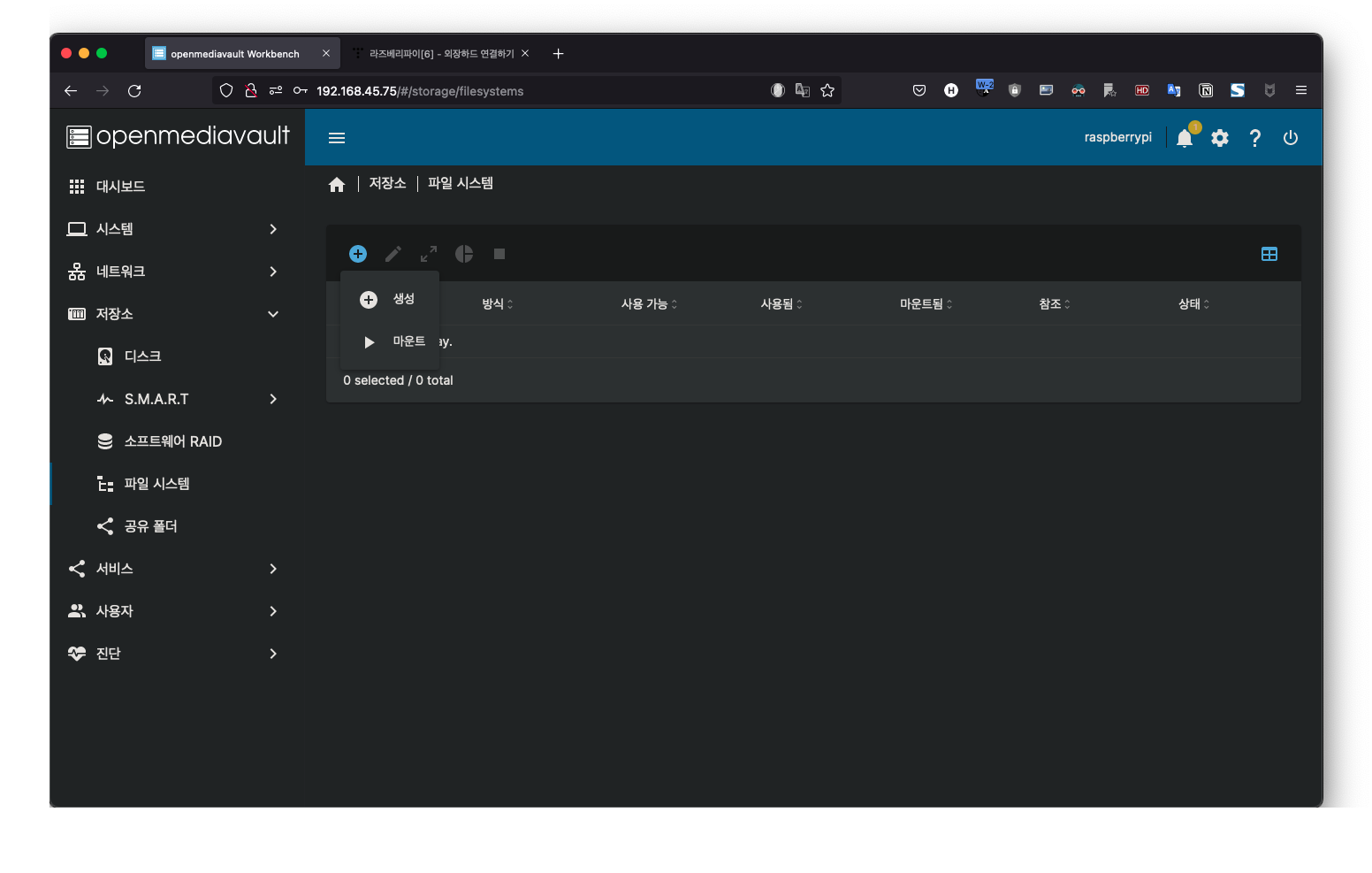
Task: Open the settings gear in header
Action: pos(1220,137)
